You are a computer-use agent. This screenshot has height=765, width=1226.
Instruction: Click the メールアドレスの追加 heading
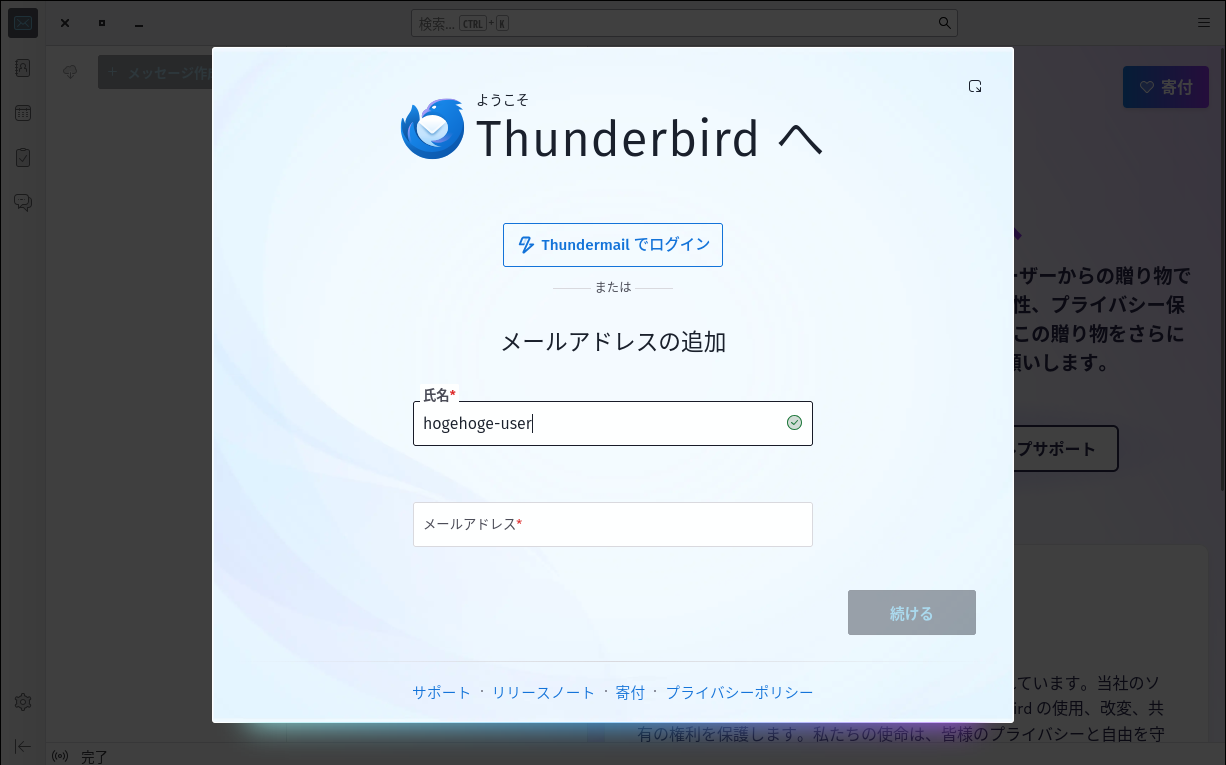613,342
